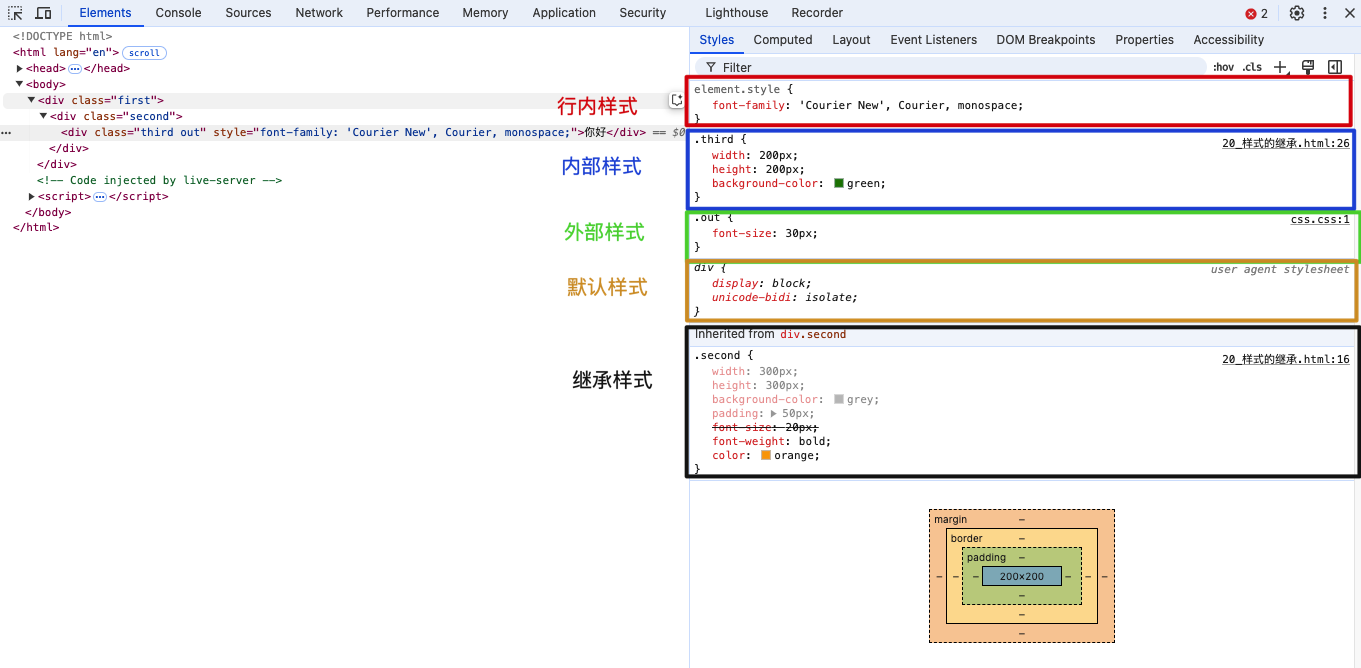Viewport: 1361px width, 668px height.
Task: Select the live-server injected comment line
Action: [x=159, y=180]
